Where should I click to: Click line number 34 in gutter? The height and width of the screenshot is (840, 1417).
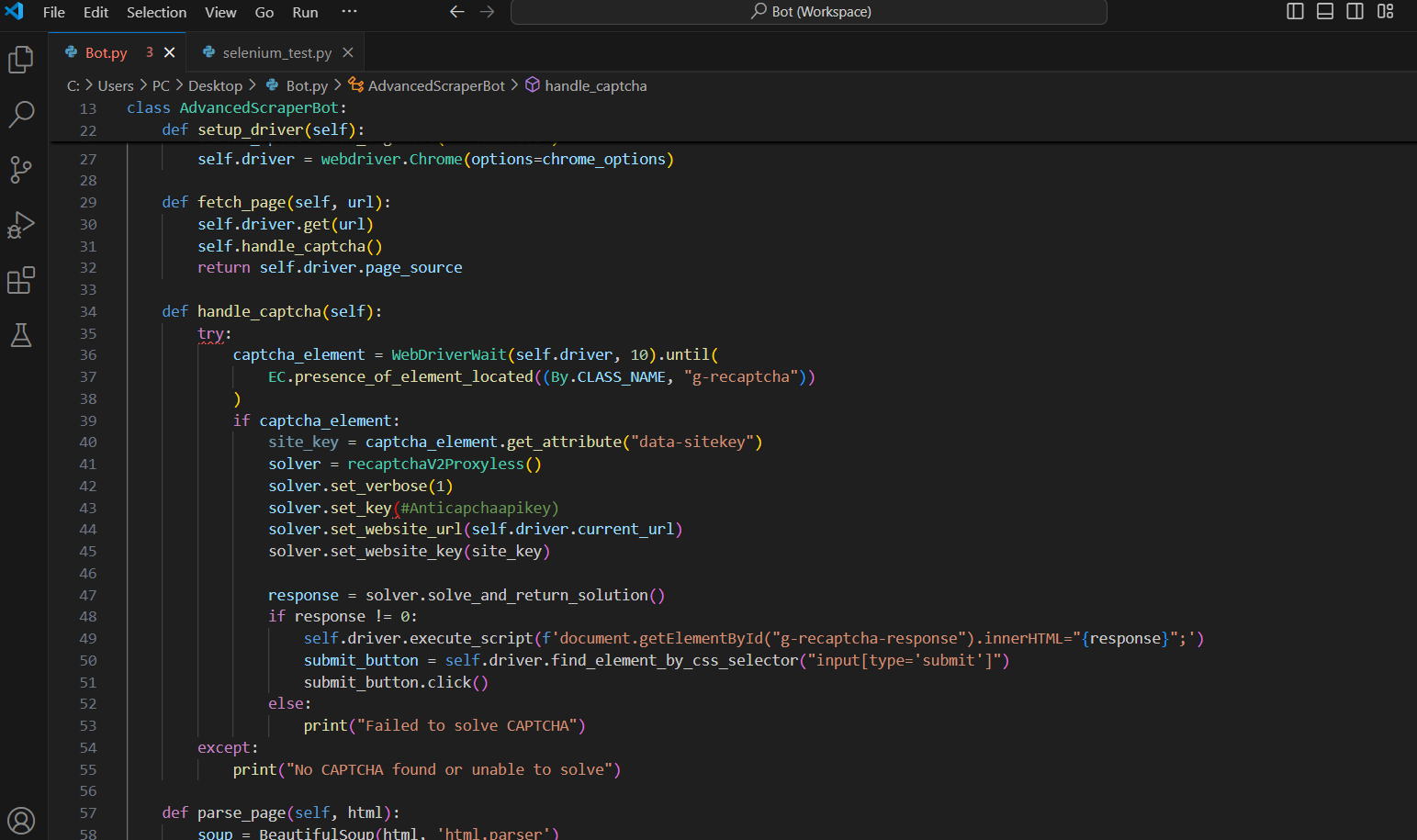pyautogui.click(x=88, y=311)
